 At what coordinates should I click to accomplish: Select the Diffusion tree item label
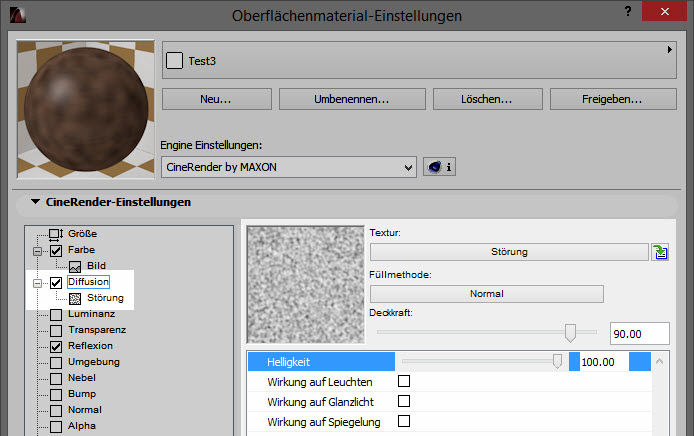point(89,282)
